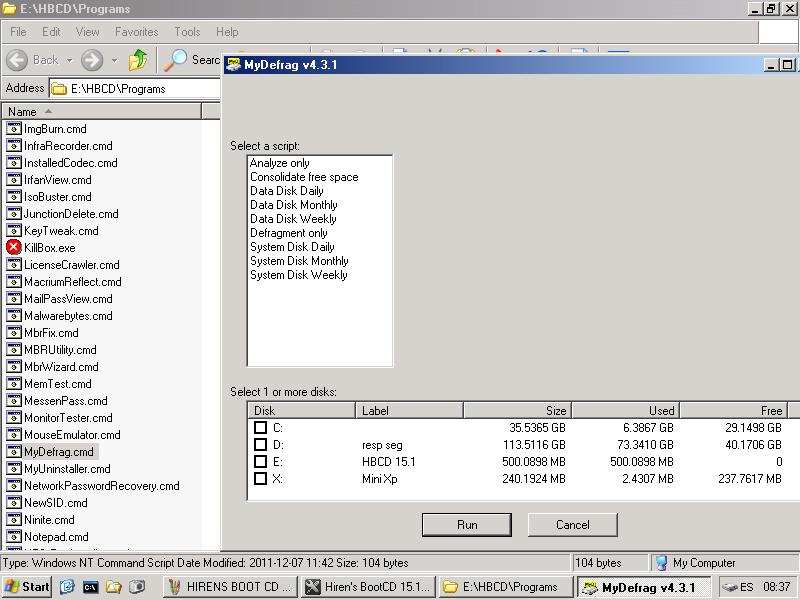Open file explorer quick launch folder icon
800x600 pixels.
pos(113,587)
